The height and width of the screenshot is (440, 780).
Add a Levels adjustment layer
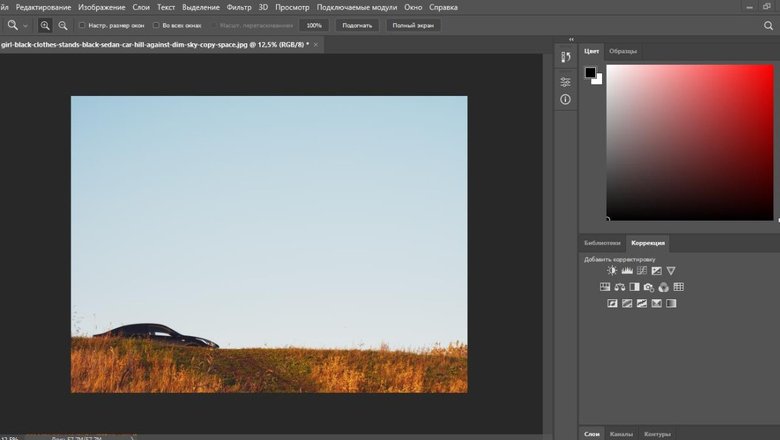(x=627, y=270)
